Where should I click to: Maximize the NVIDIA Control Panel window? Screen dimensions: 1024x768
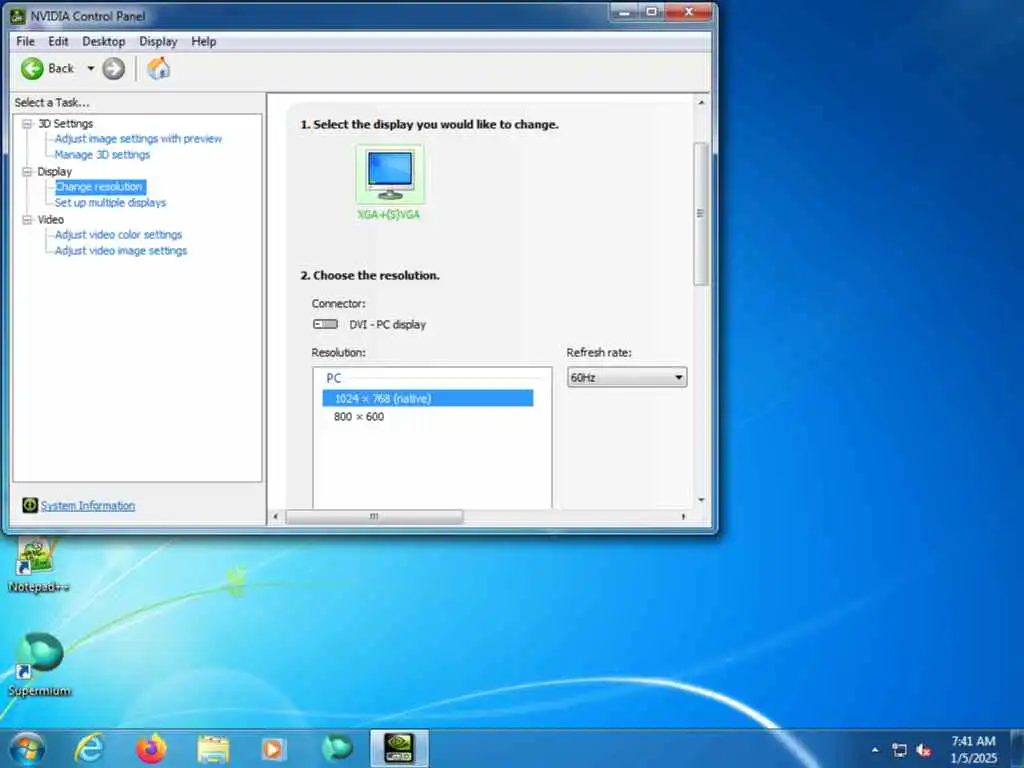652,12
